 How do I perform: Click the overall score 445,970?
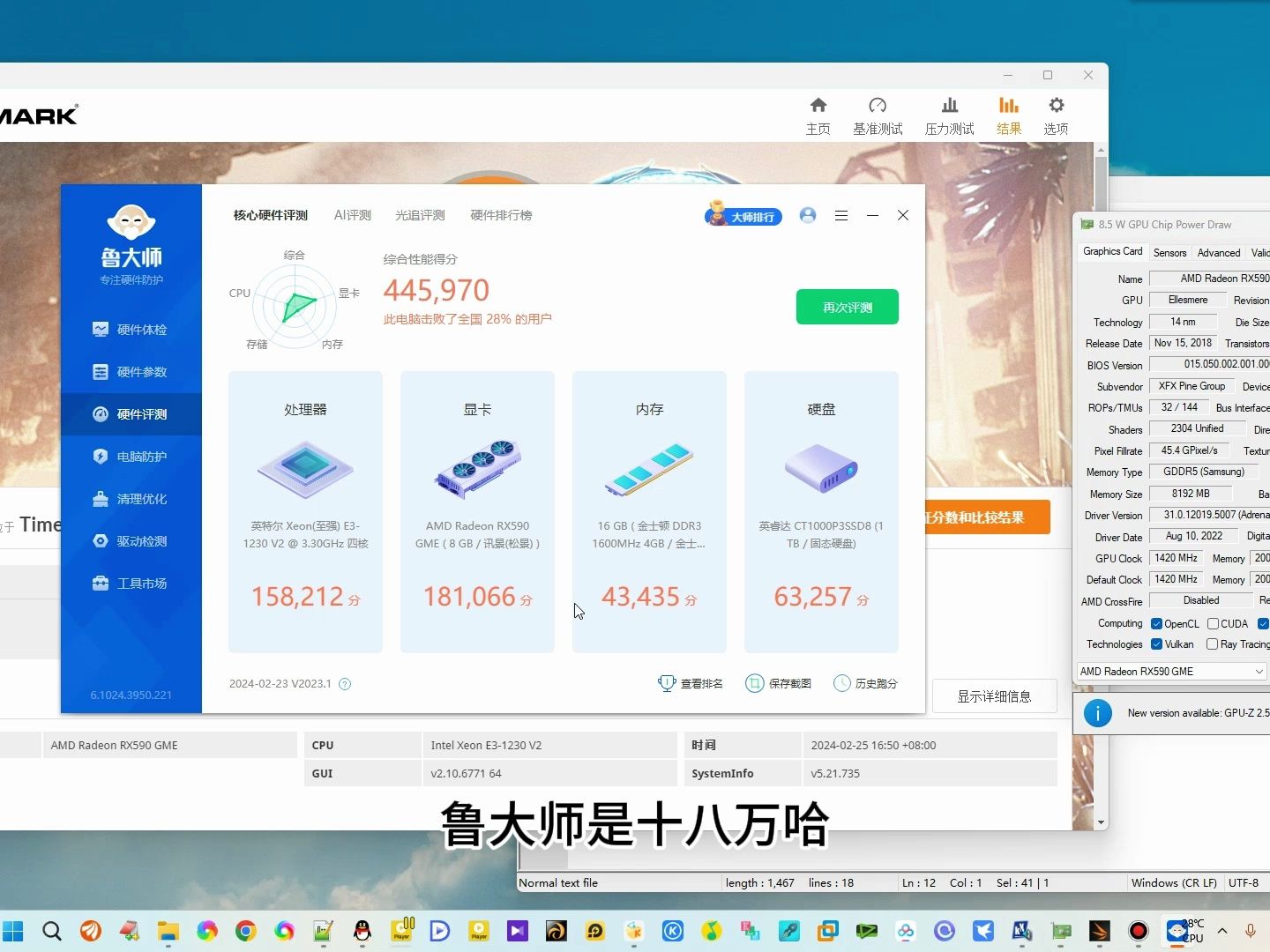(x=437, y=290)
